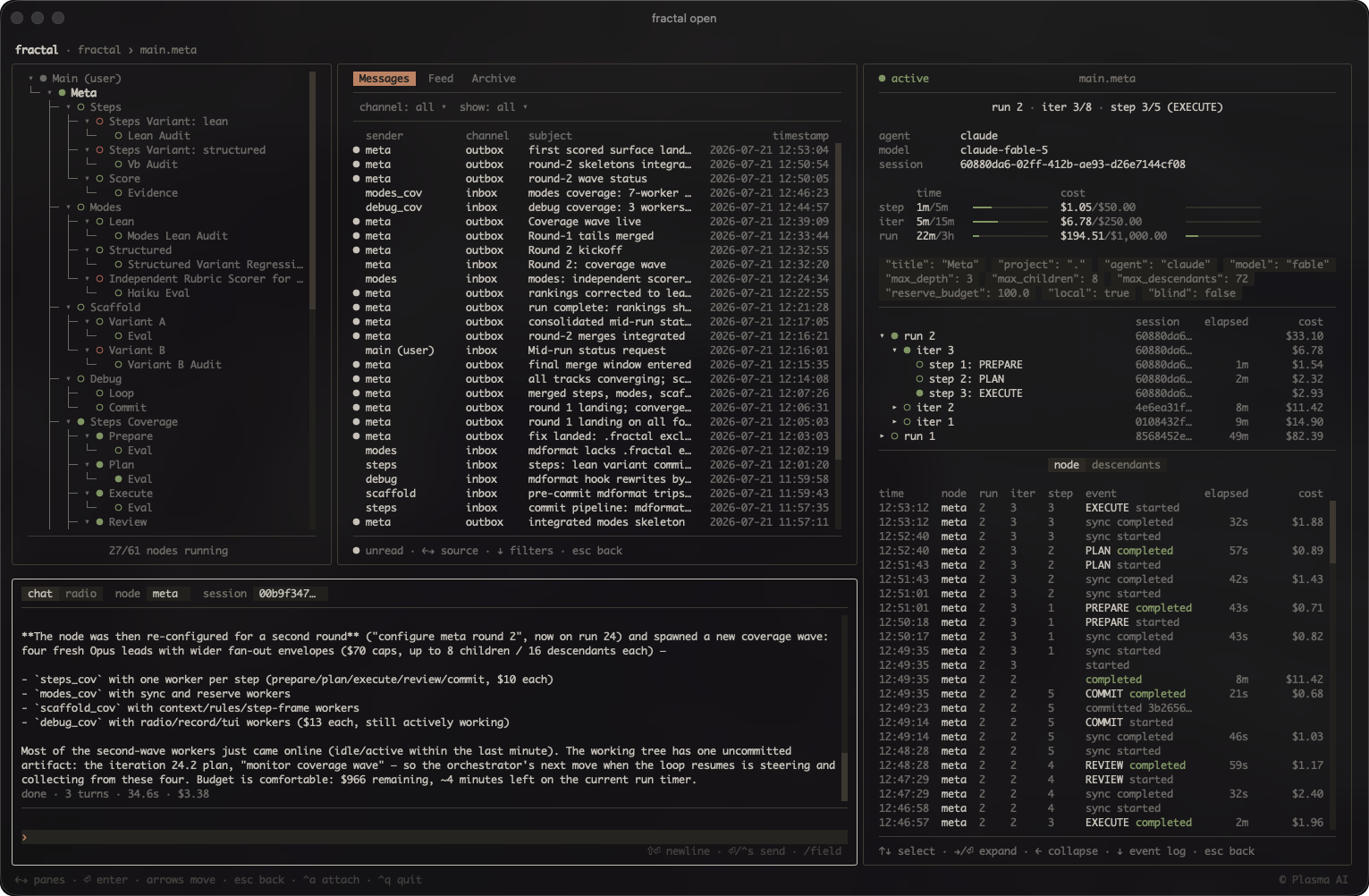The width and height of the screenshot is (1369, 896).
Task: Select the Evidence tree node
Action: tap(152, 193)
